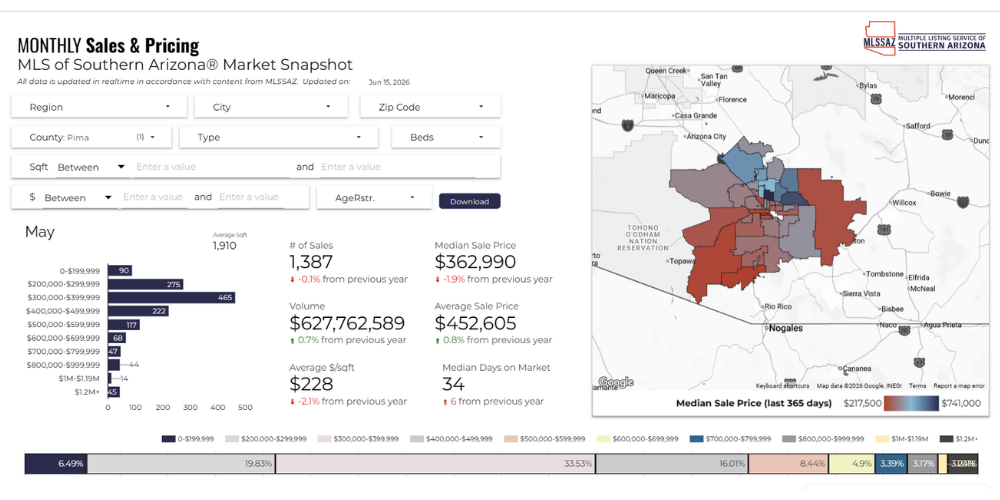The height and width of the screenshot is (500, 1000).
Task: Click the Google logo on map
Action: [615, 382]
